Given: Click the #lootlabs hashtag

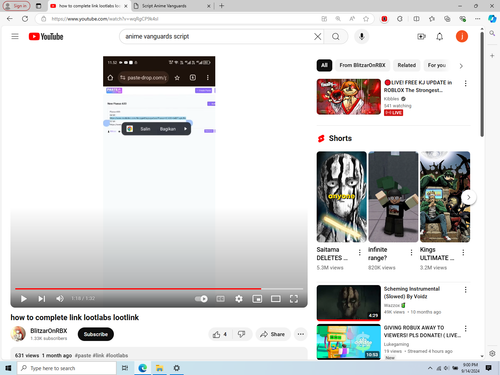Looking at the screenshot, I should pos(117,355).
